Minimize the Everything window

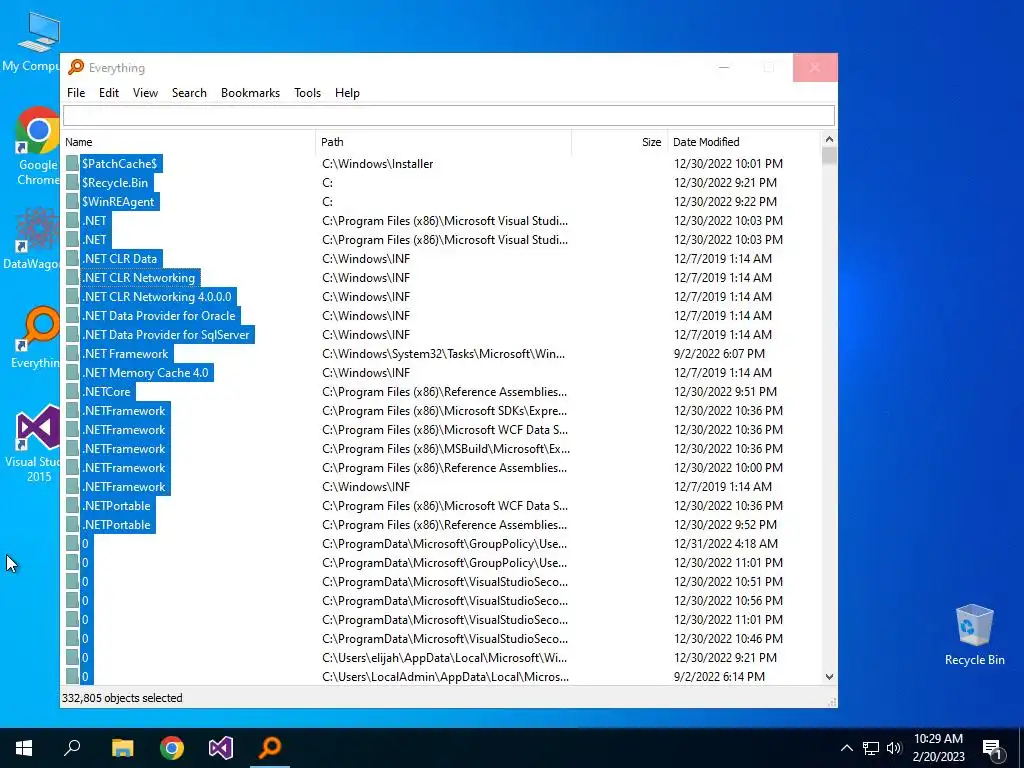[x=724, y=67]
